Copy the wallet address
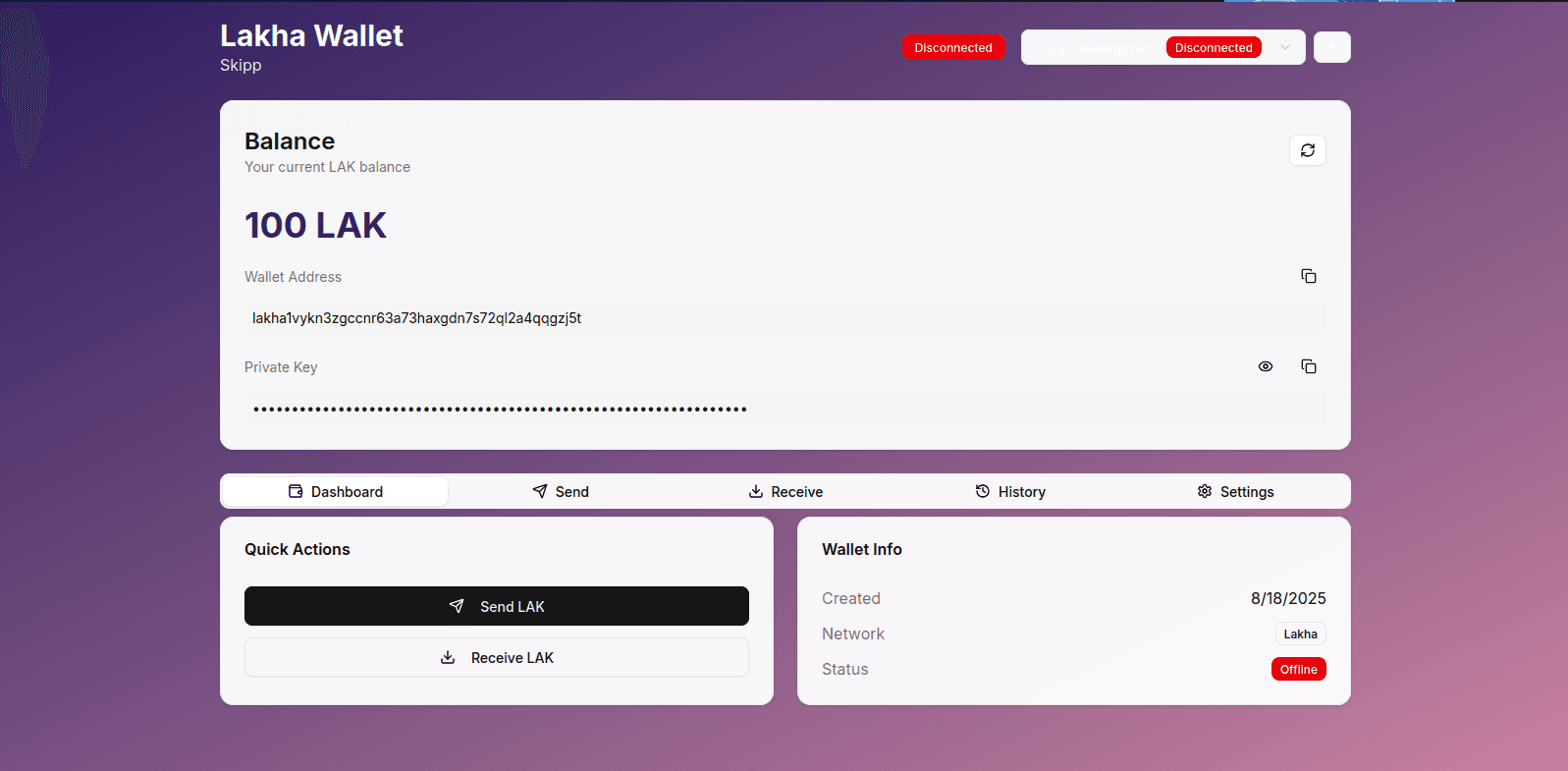This screenshot has width=1568, height=771. [x=1308, y=276]
